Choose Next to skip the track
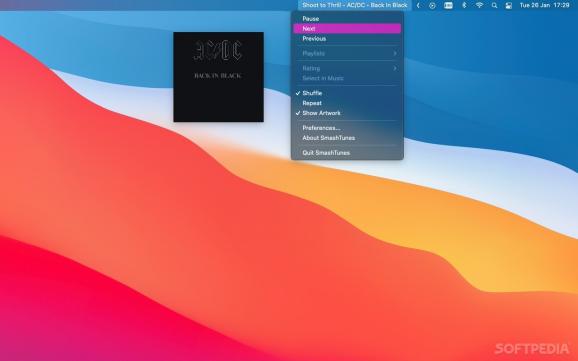Image resolution: width=578 pixels, height=361 pixels. pos(347,28)
